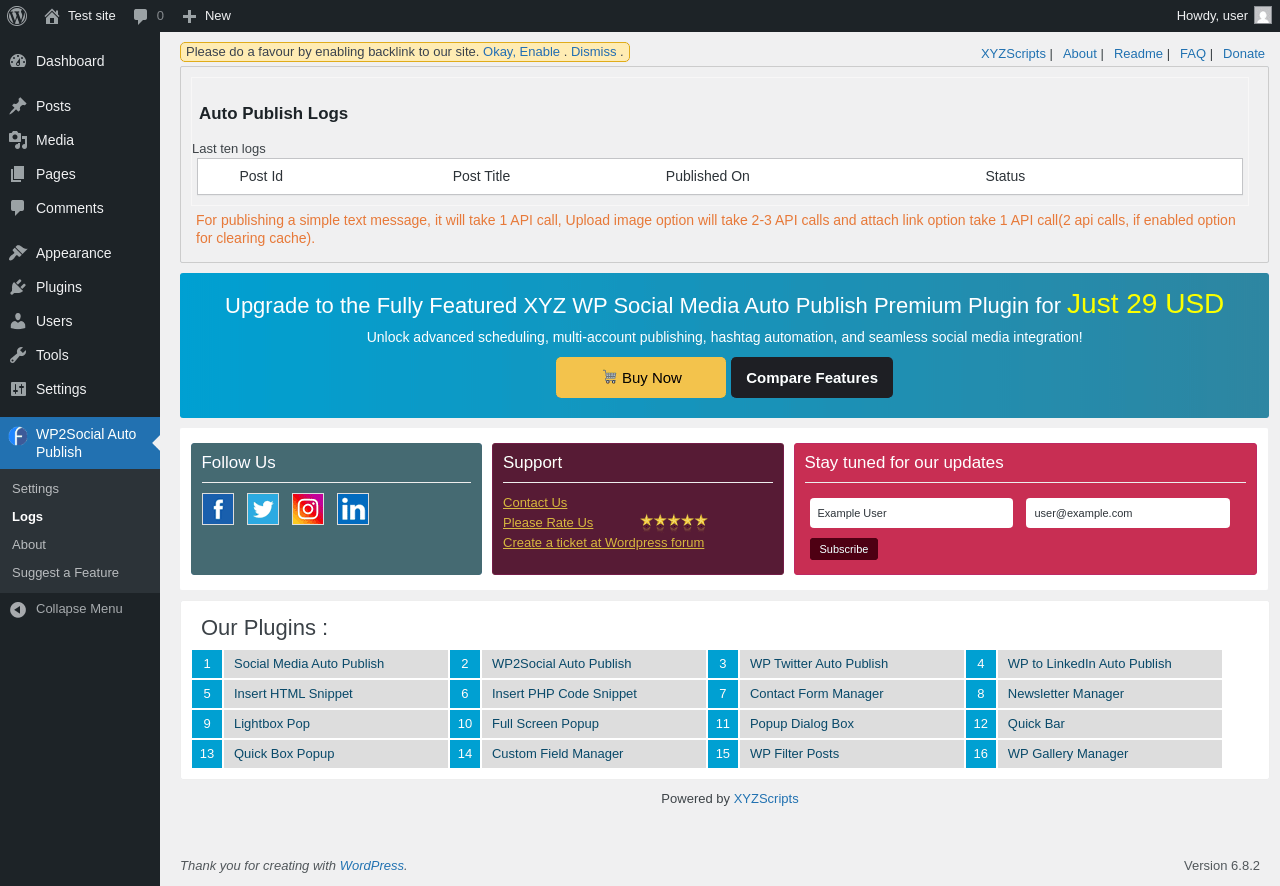1280x886 pixels.
Task: Click the Buy Now button
Action: (641, 378)
